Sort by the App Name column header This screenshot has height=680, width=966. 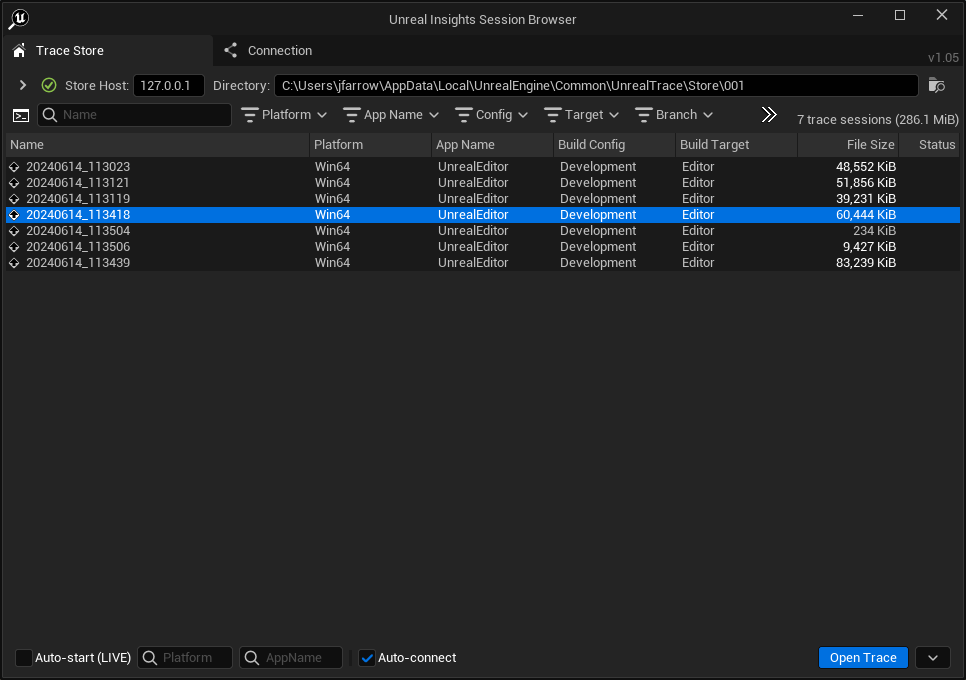(x=492, y=145)
